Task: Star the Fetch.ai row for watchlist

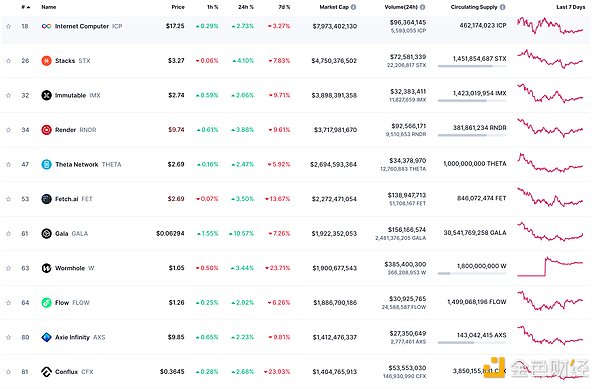Action: tap(8, 199)
